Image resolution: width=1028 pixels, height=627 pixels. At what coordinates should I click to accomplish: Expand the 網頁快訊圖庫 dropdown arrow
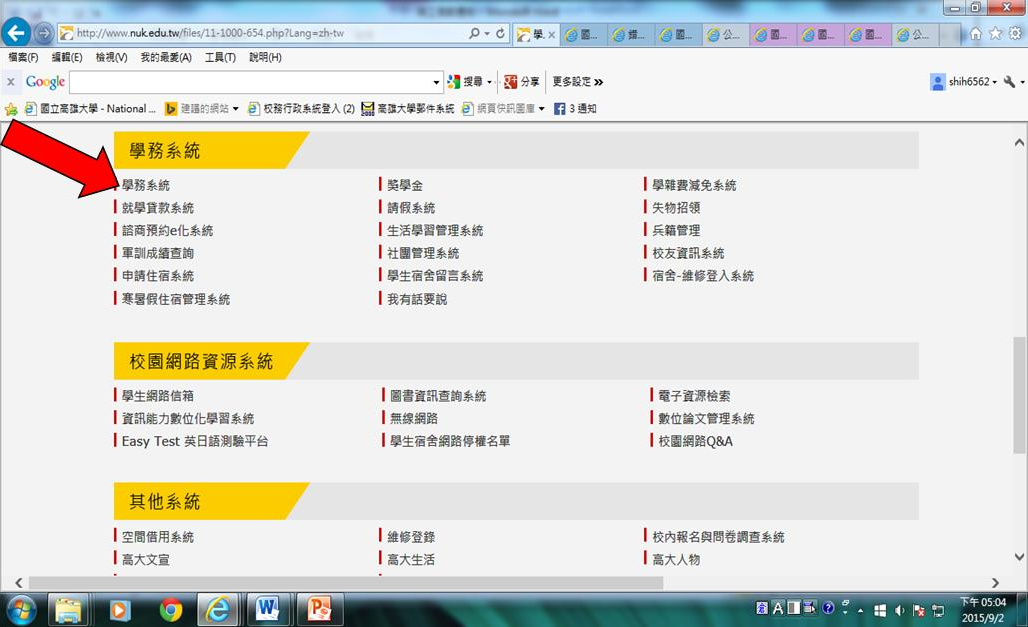pos(541,108)
